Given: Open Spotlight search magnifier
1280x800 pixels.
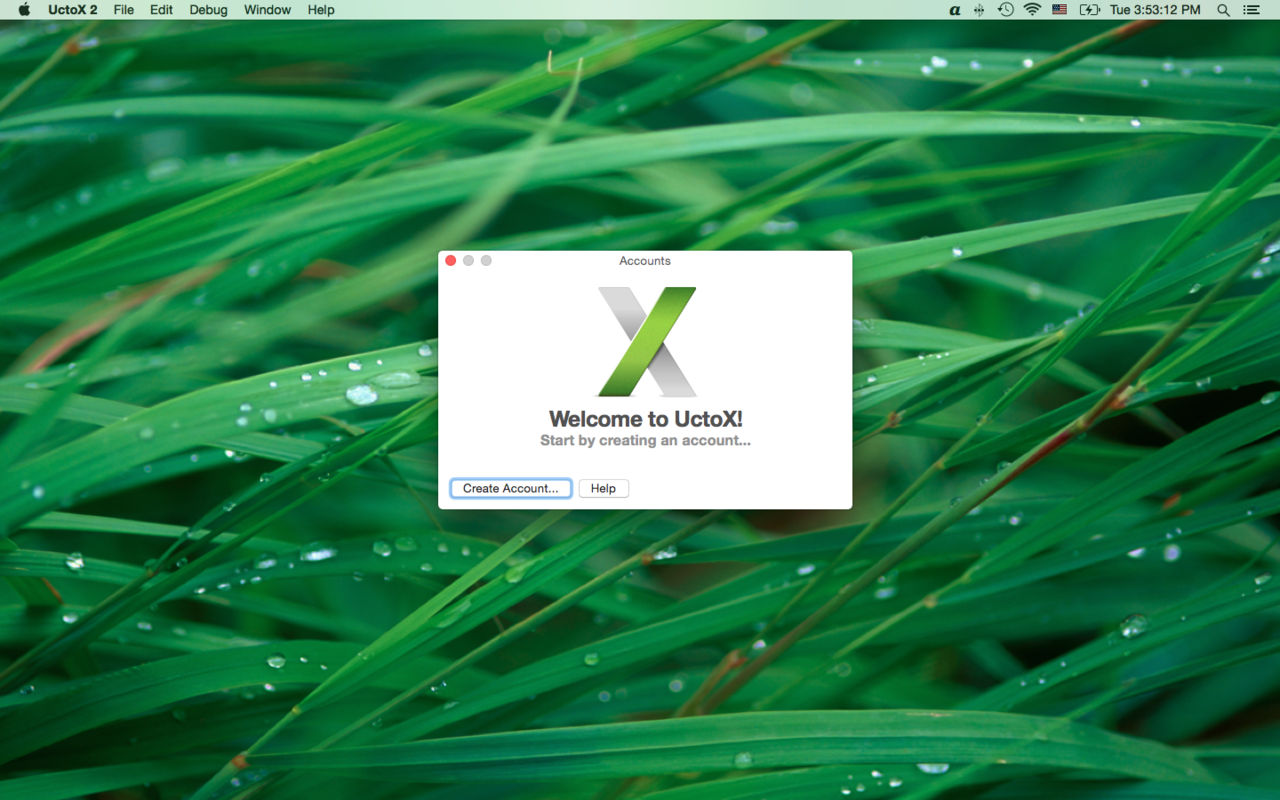Looking at the screenshot, I should (1223, 10).
